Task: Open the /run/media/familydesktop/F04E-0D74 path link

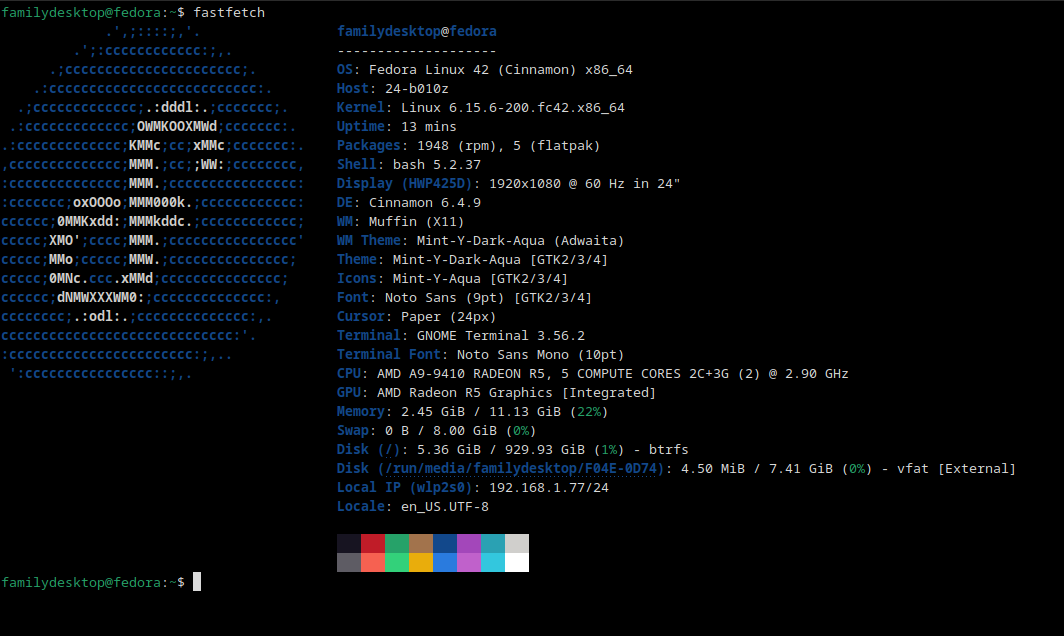Action: pos(521,468)
